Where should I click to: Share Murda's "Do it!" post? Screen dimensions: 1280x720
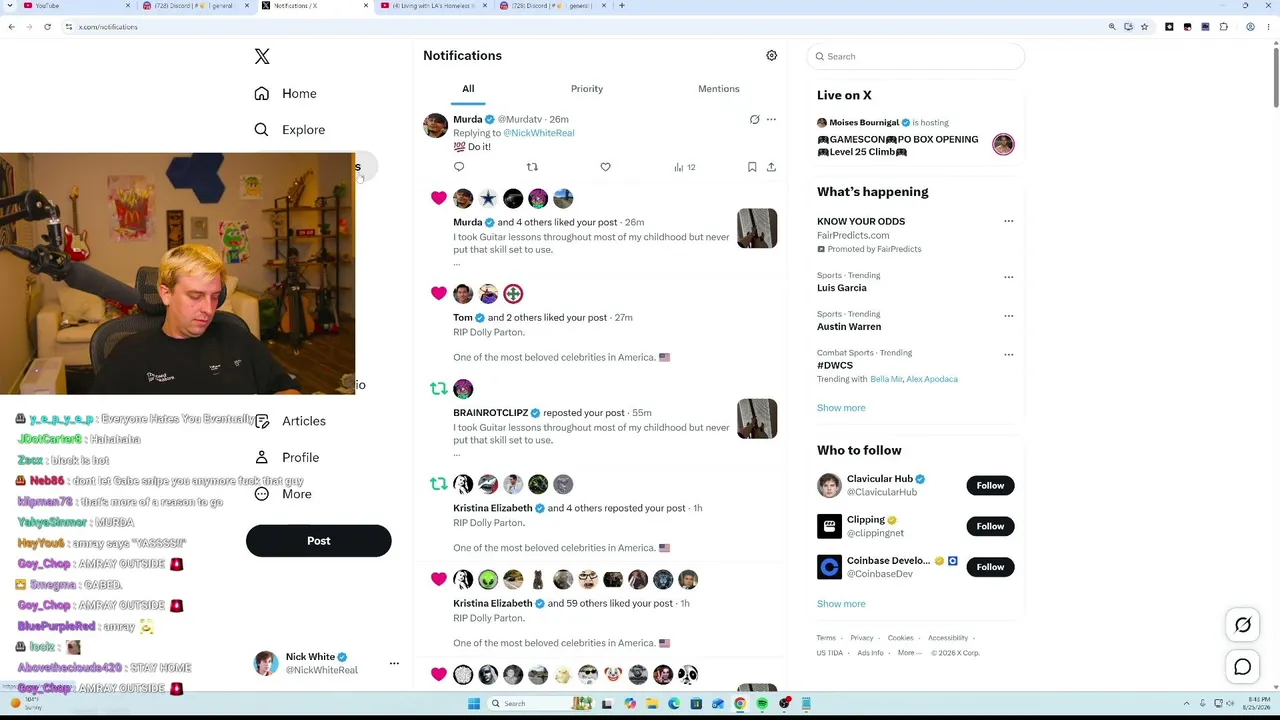click(x=771, y=167)
